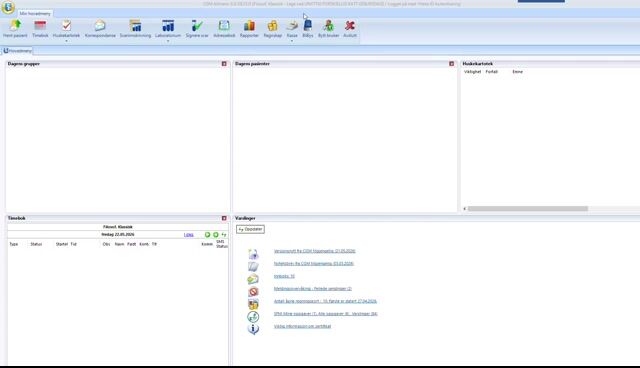Click the Huskekartotek horizontal scrollbar thumb

point(528,208)
